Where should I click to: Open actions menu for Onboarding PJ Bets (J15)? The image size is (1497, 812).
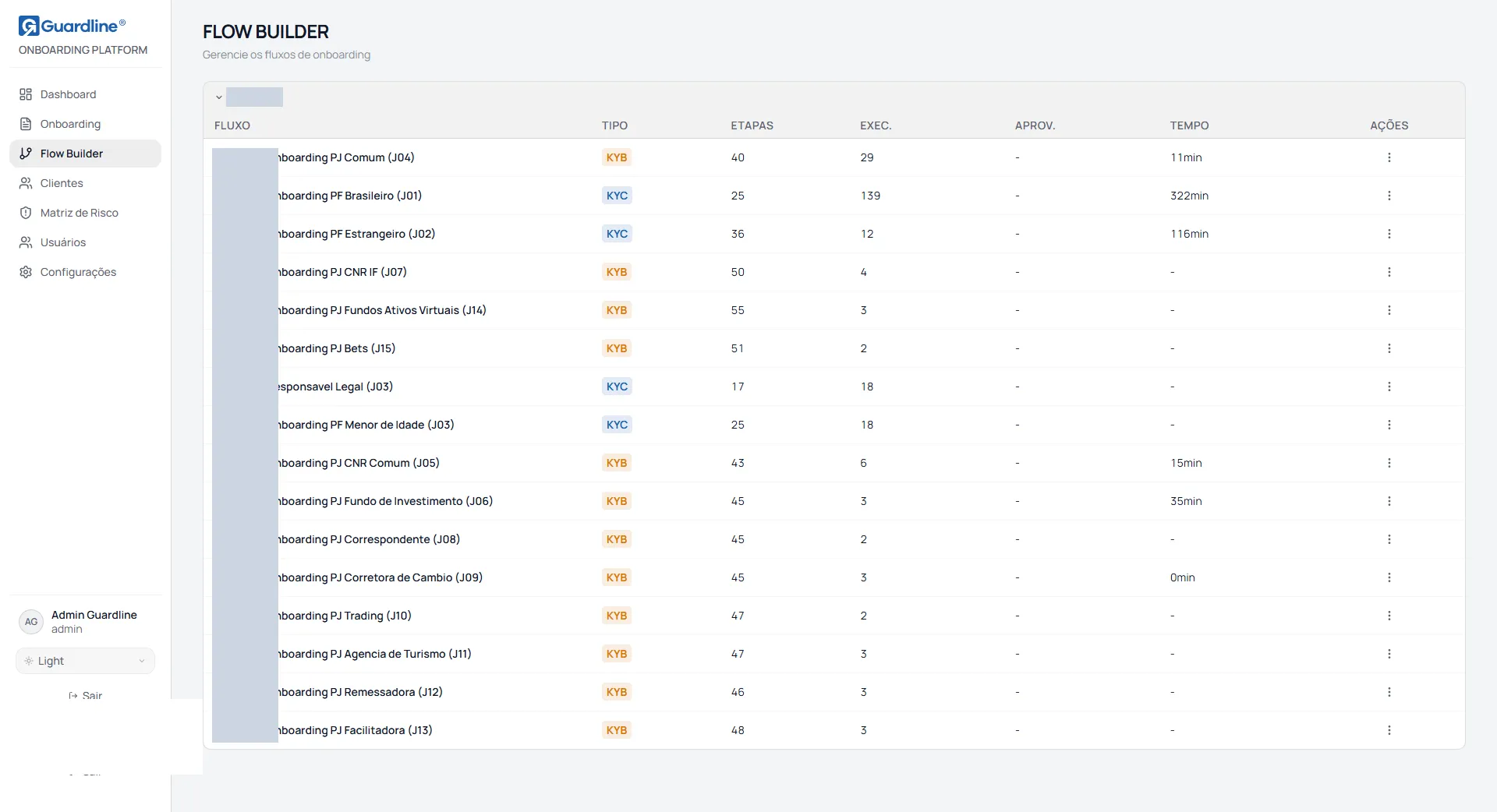click(1389, 348)
